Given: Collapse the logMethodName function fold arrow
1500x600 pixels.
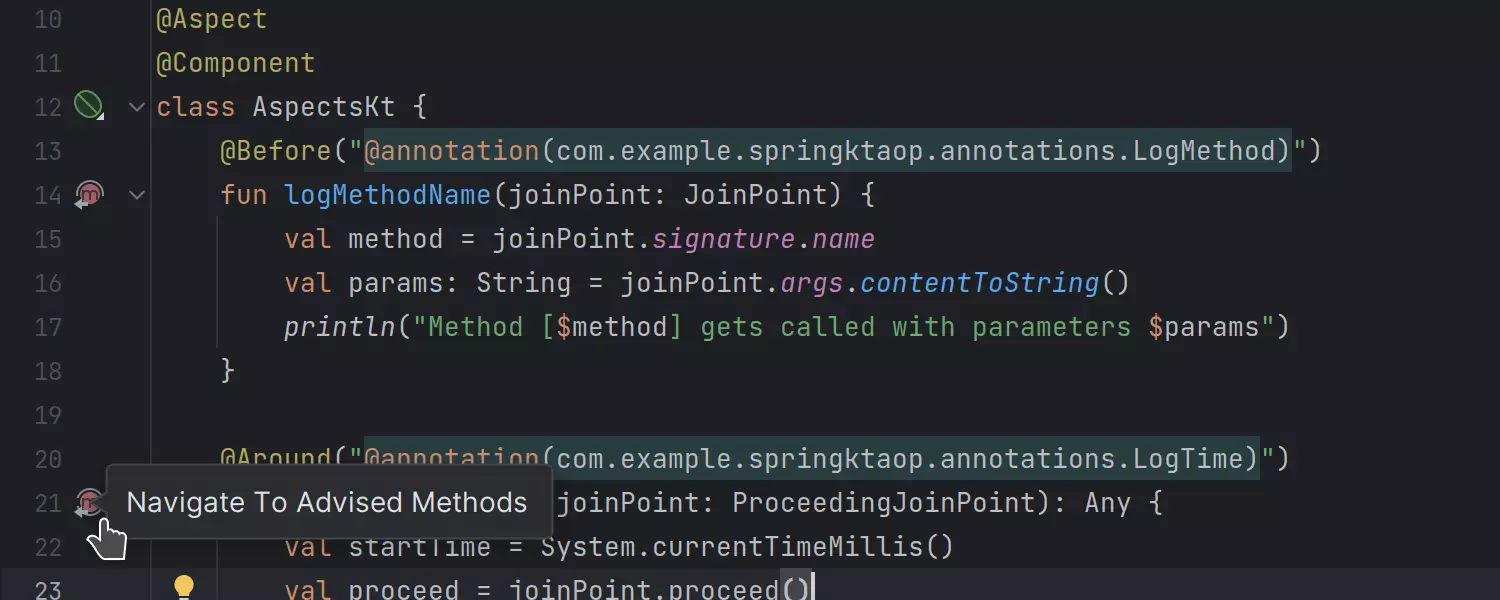Looking at the screenshot, I should click(x=137, y=194).
